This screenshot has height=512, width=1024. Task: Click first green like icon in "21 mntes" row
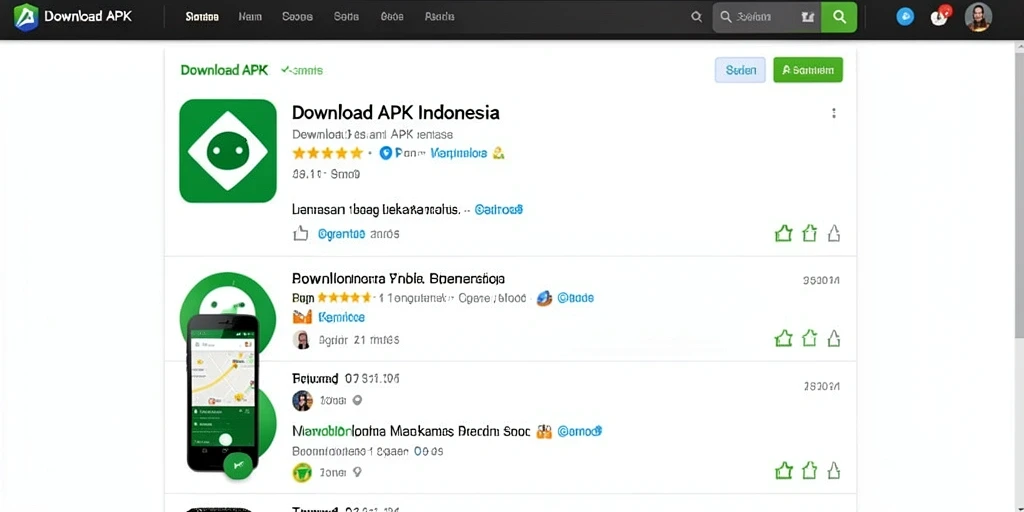(783, 338)
